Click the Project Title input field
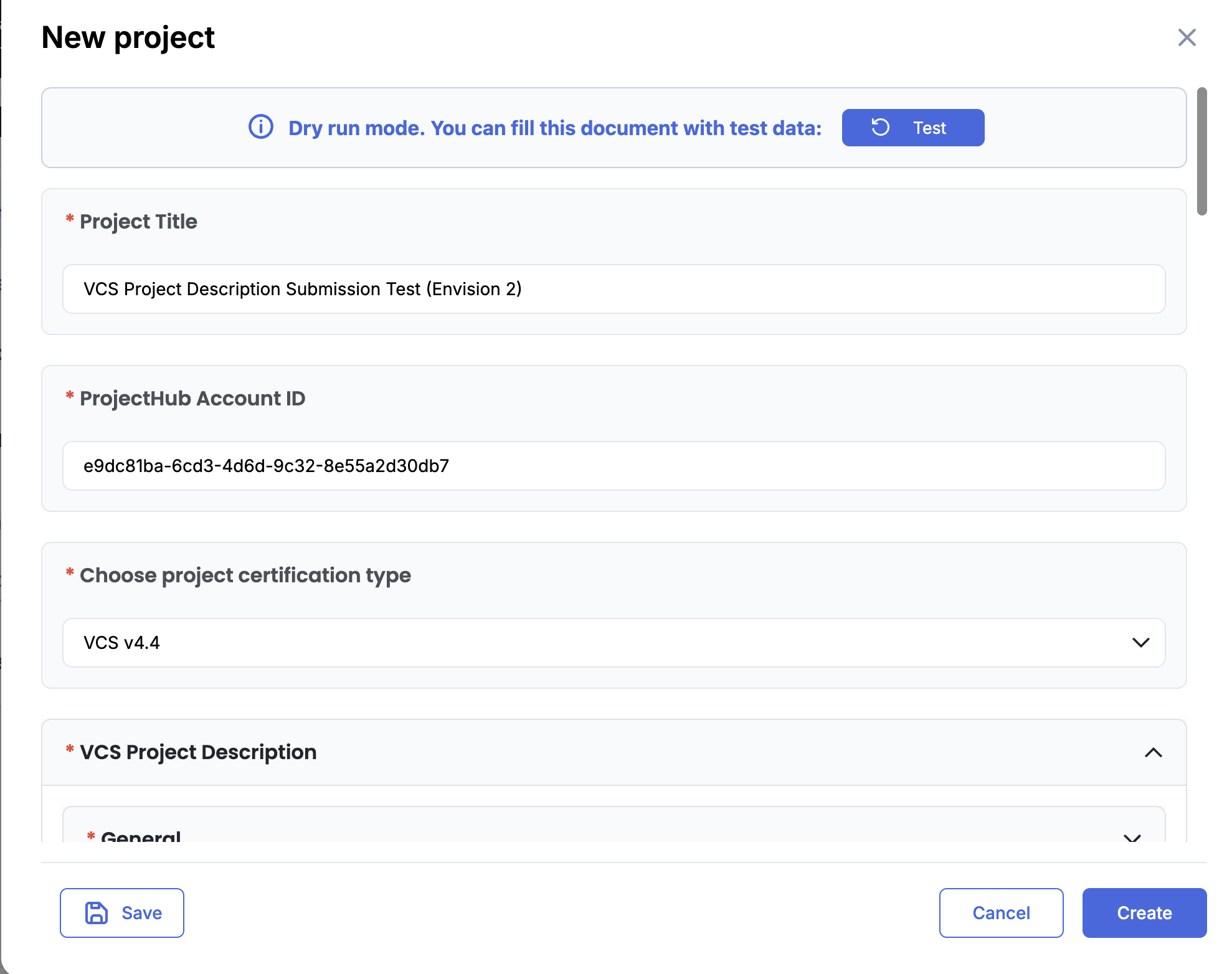The image size is (1232, 974). pos(614,289)
